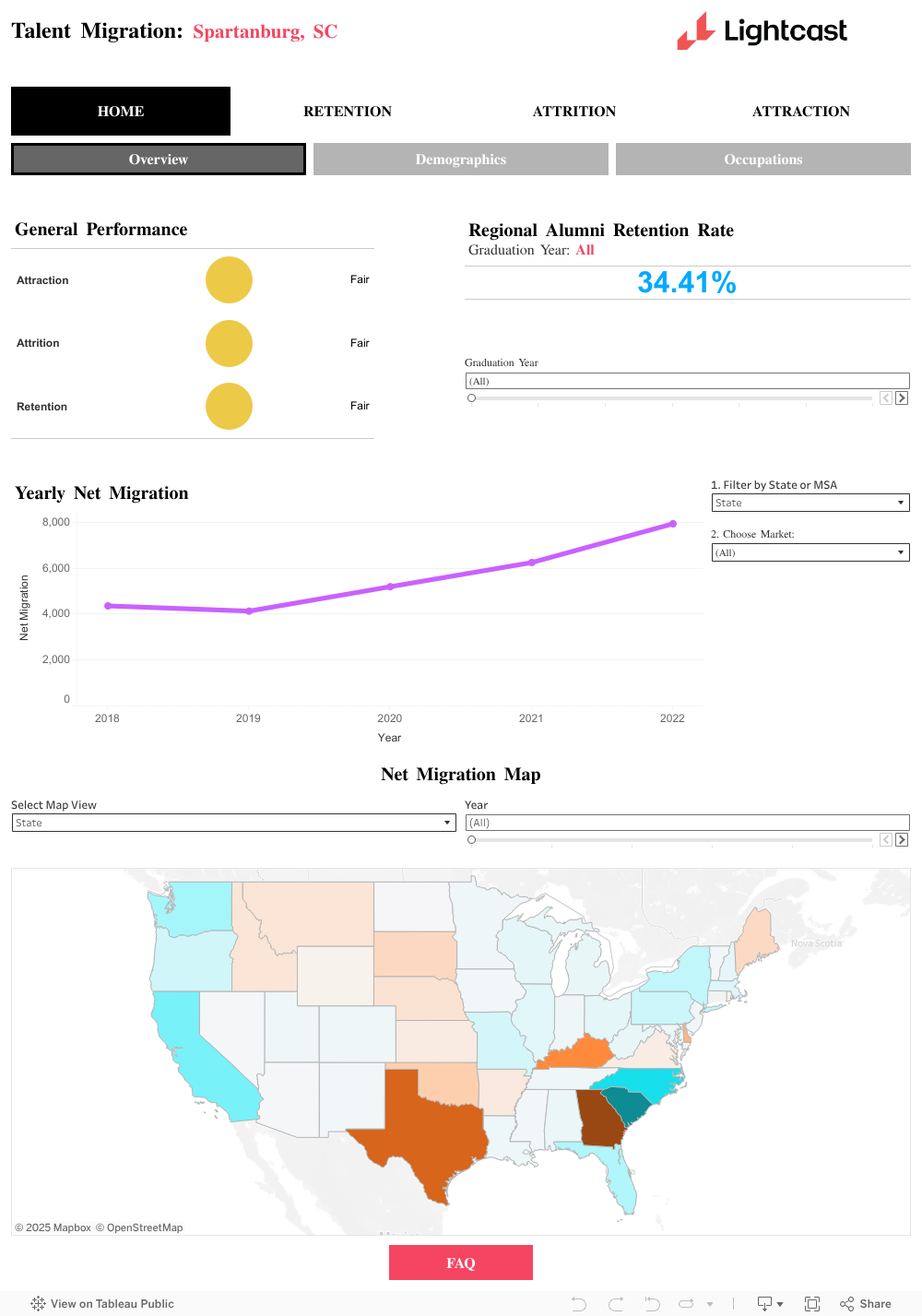The image size is (922, 1316).
Task: Click the red FAQ button
Action: click(461, 1263)
